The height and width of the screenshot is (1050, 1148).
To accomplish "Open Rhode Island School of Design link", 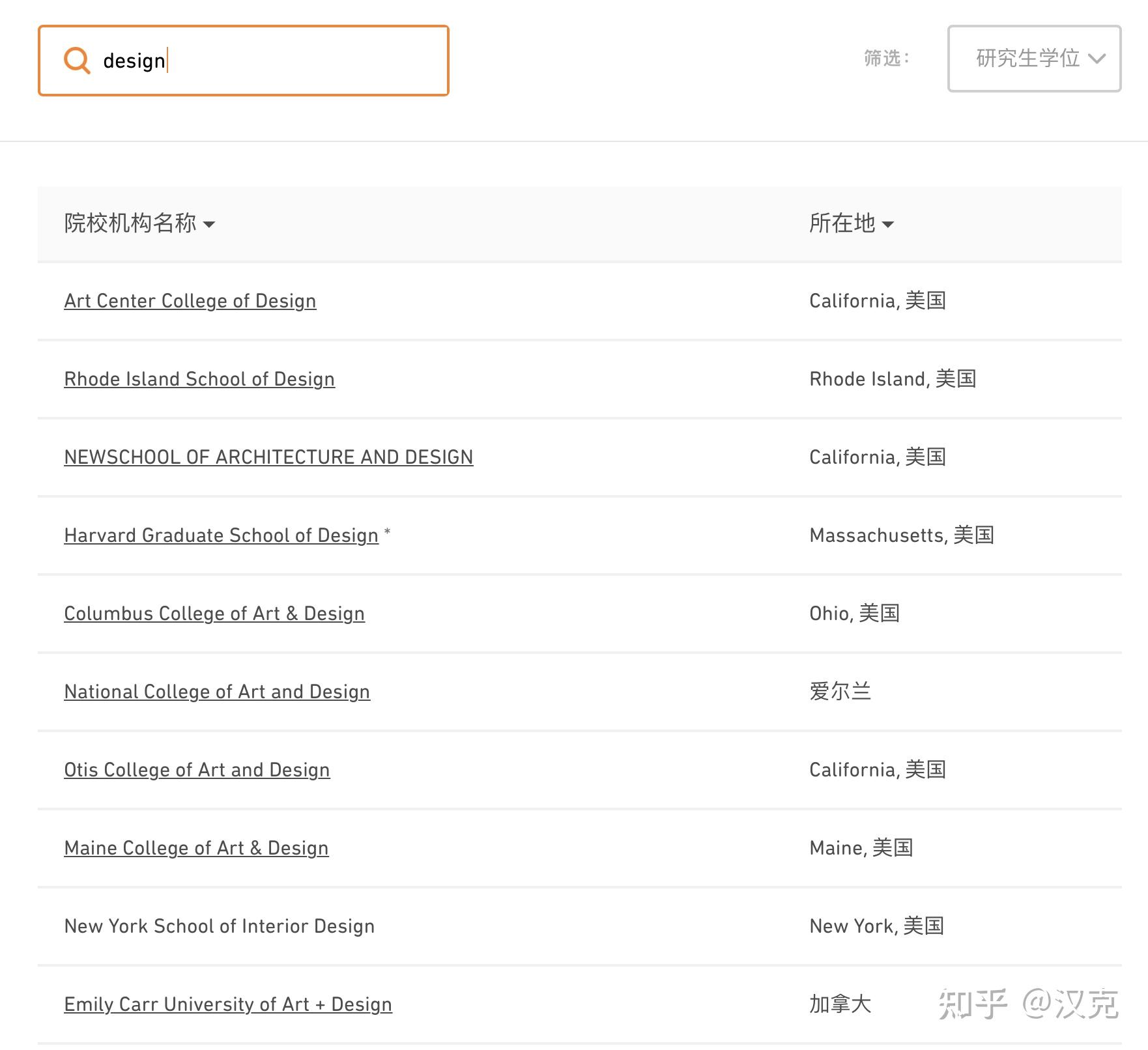I will point(199,379).
